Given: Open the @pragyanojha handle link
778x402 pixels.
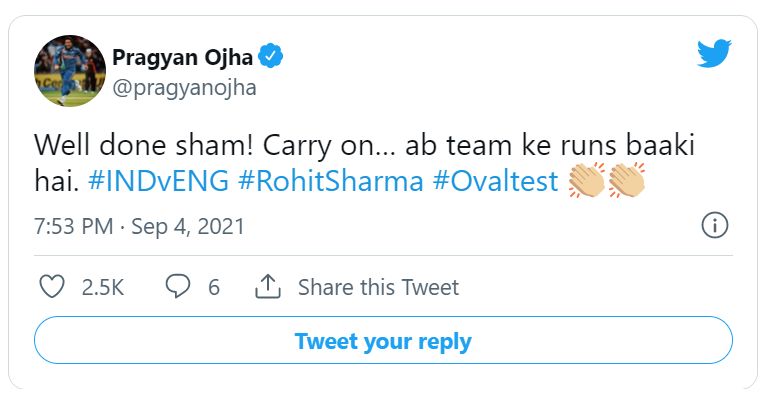Looking at the screenshot, I should pos(184,87).
